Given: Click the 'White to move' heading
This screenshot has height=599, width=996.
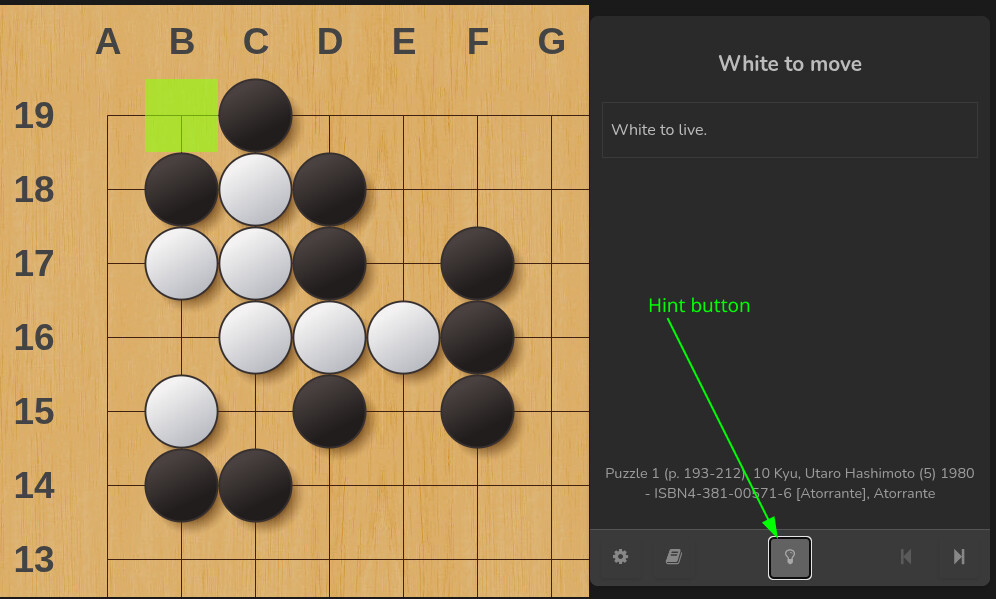Looking at the screenshot, I should pos(790,64).
